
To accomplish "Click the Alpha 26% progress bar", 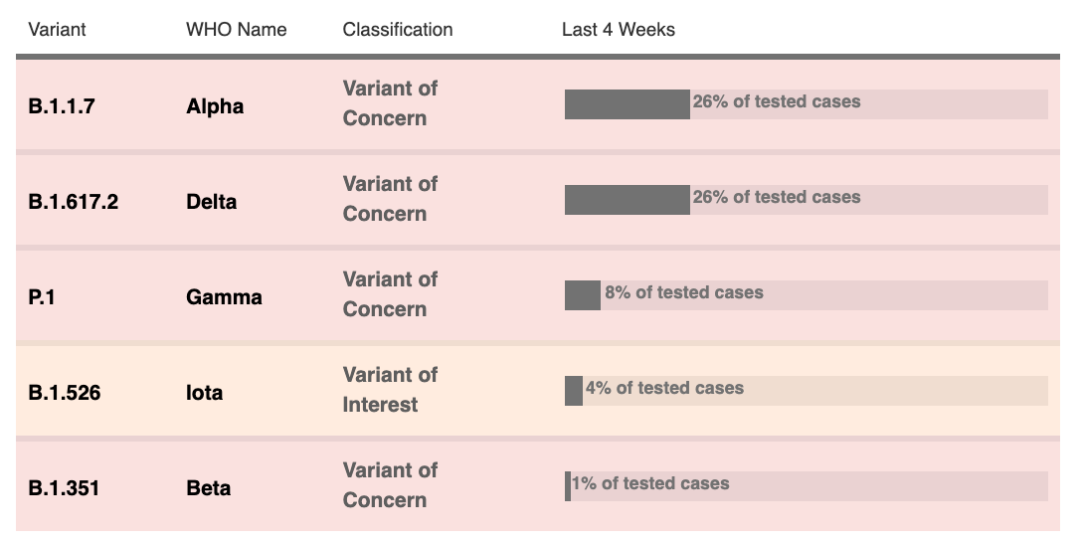I will click(807, 104).
